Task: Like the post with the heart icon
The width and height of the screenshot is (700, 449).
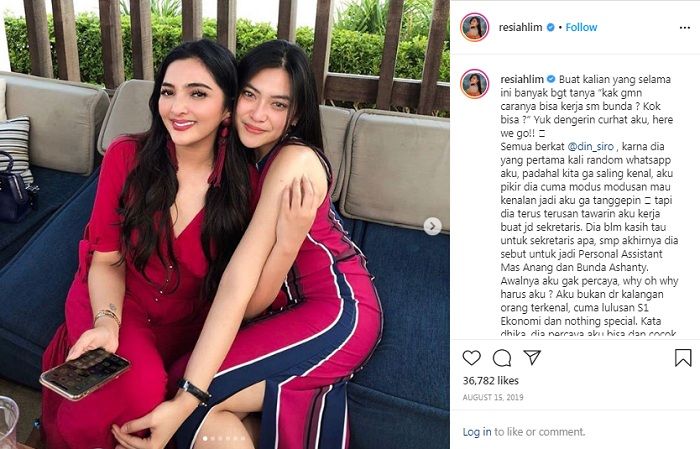Action: tap(471, 358)
